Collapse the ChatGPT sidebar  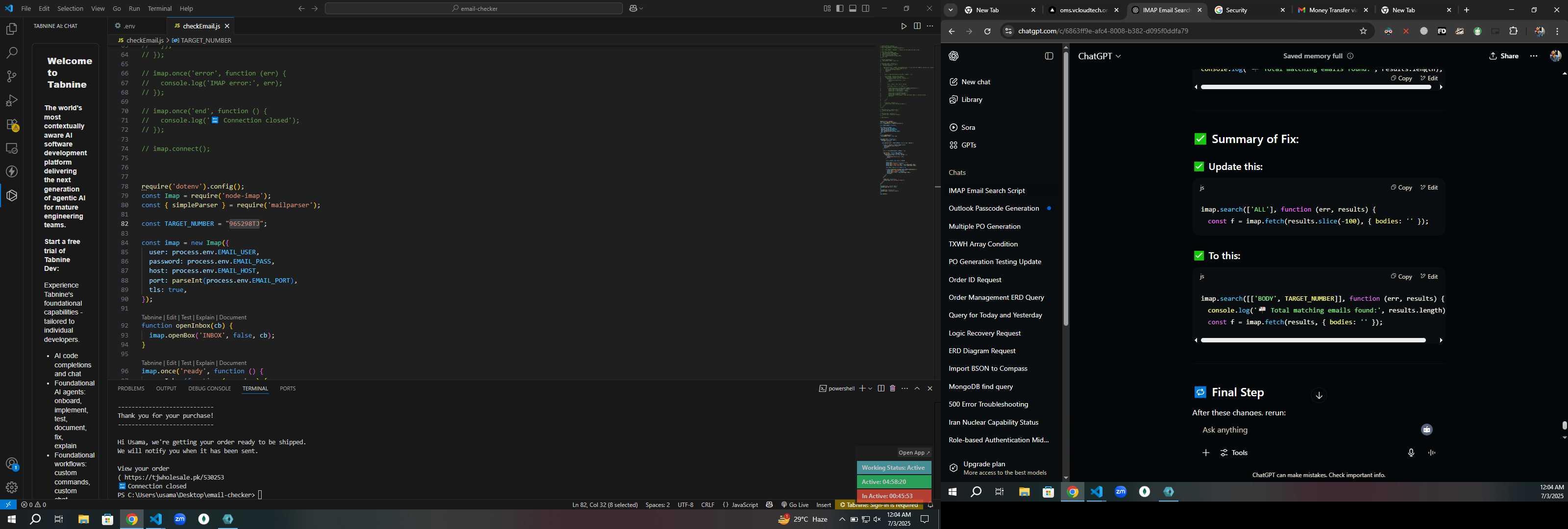(1049, 56)
